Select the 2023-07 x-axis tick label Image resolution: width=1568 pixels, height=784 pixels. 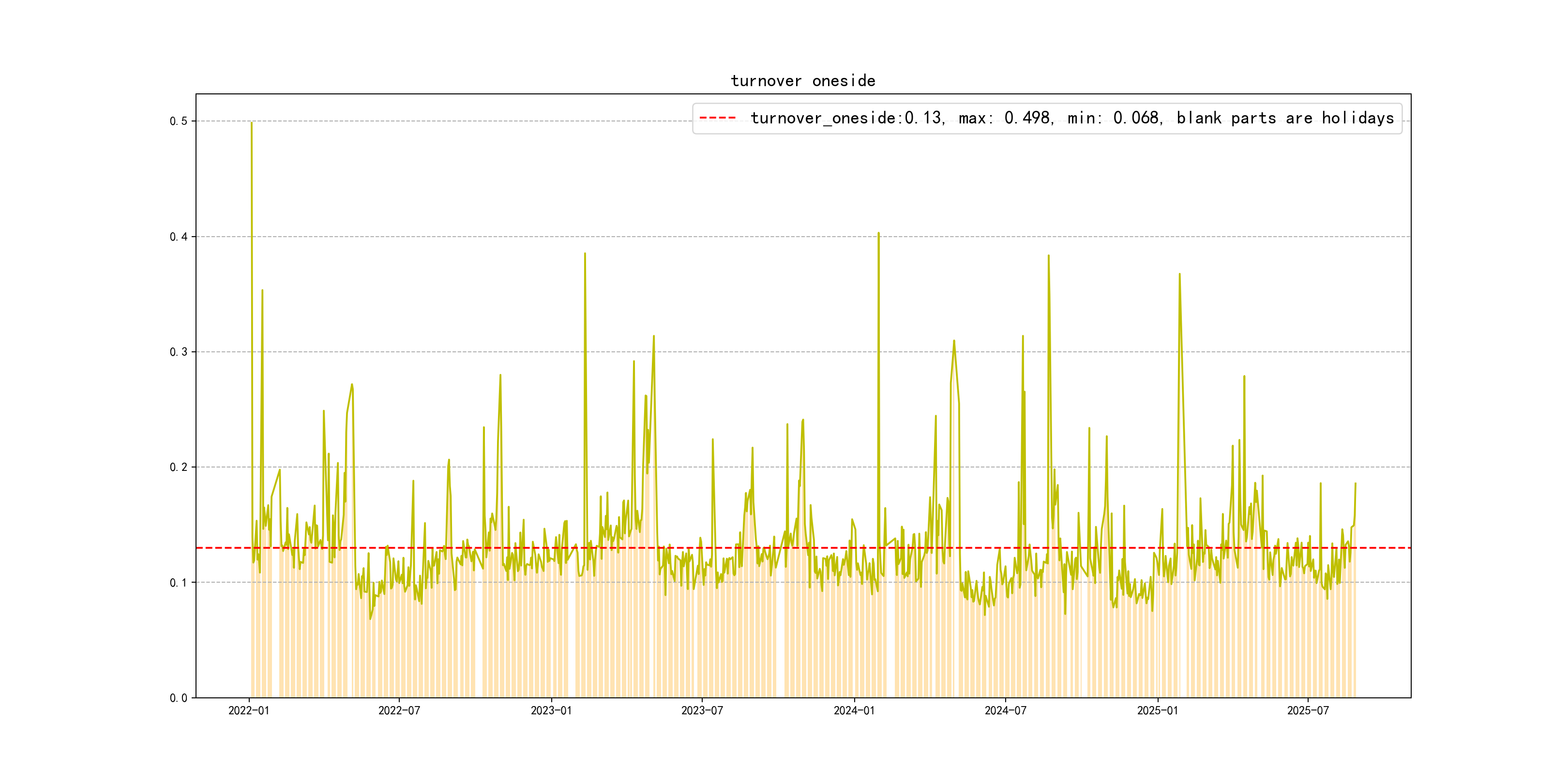coord(702,710)
